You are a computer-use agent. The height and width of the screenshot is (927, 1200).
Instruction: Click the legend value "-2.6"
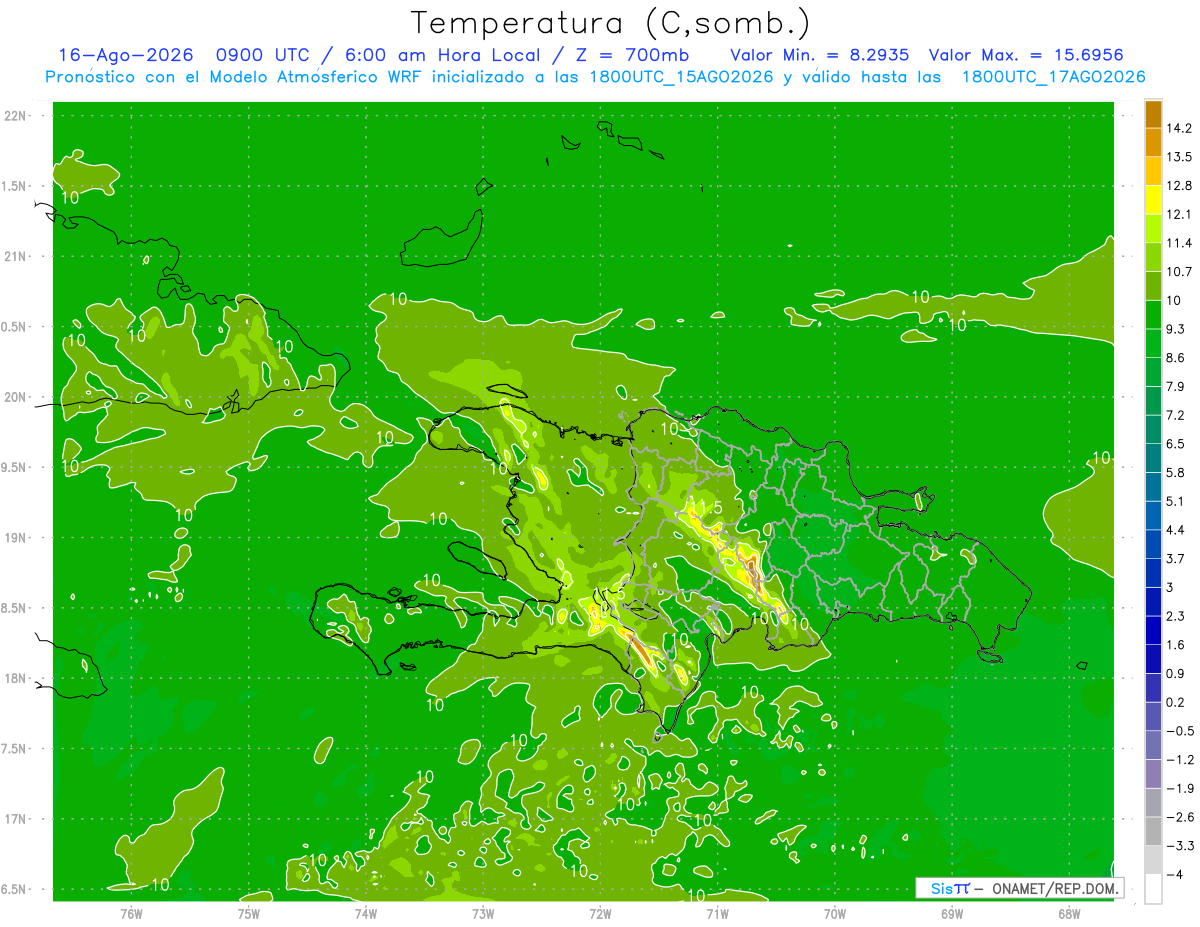tap(1180, 817)
